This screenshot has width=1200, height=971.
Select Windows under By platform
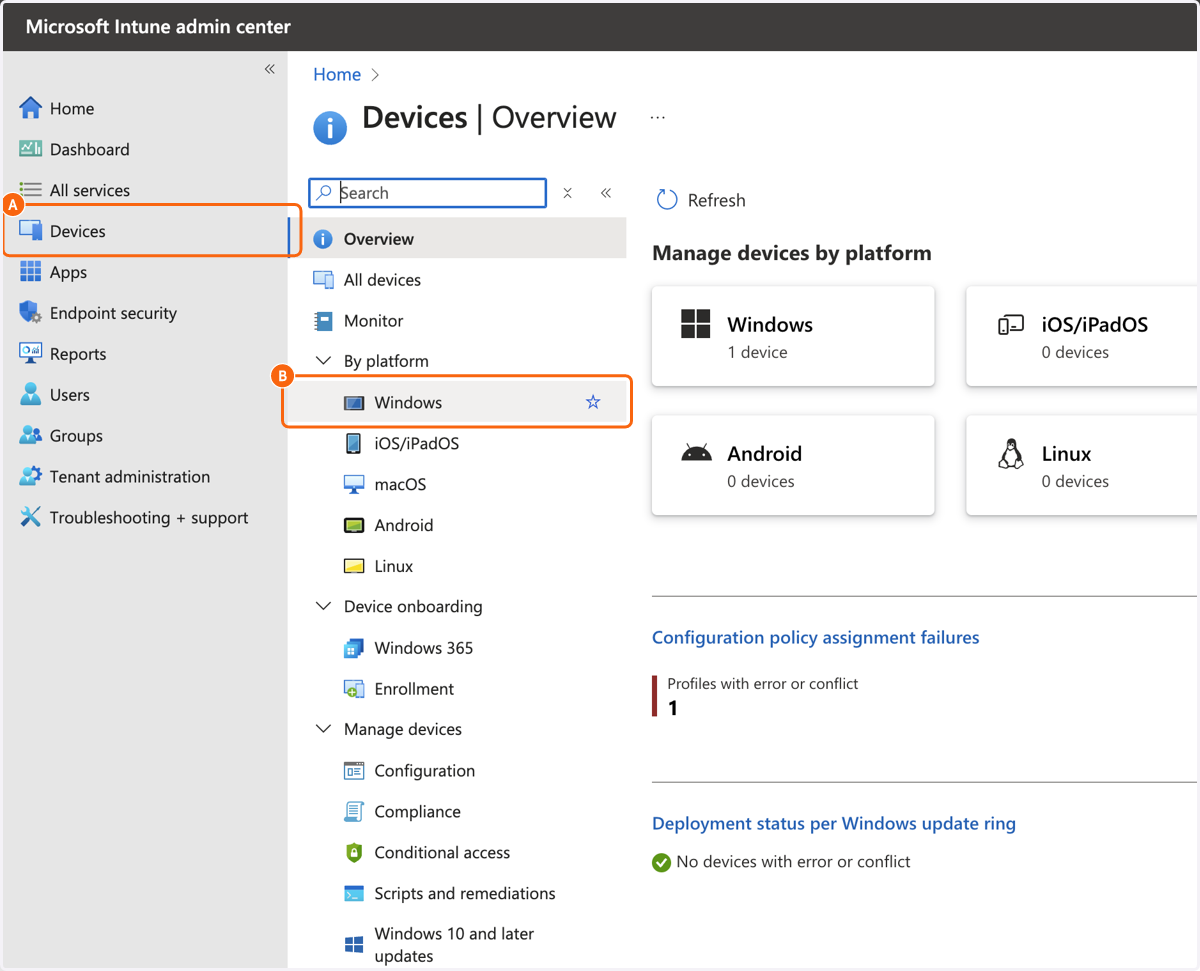[x=457, y=402]
